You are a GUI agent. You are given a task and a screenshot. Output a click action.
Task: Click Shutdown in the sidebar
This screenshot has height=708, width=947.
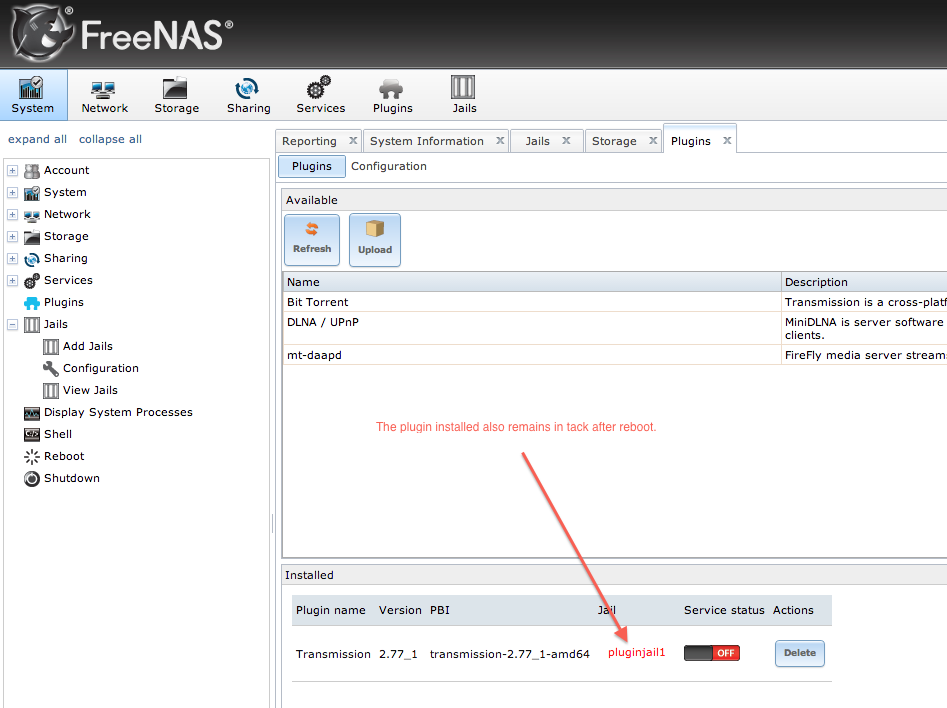(x=72, y=478)
